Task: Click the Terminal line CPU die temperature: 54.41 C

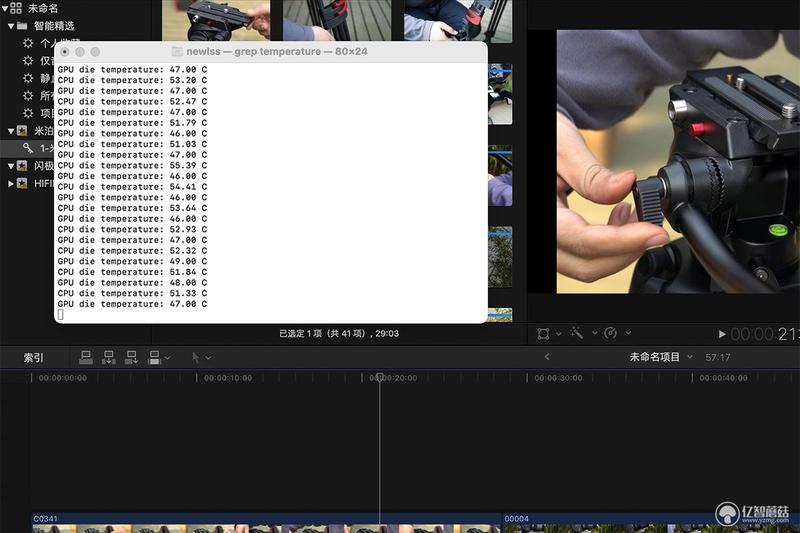Action: [132, 187]
